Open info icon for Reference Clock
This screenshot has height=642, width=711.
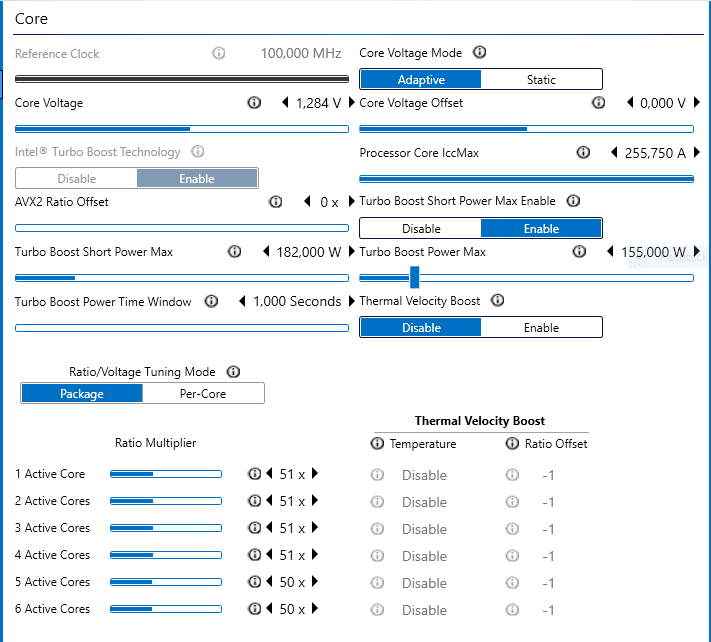point(219,54)
